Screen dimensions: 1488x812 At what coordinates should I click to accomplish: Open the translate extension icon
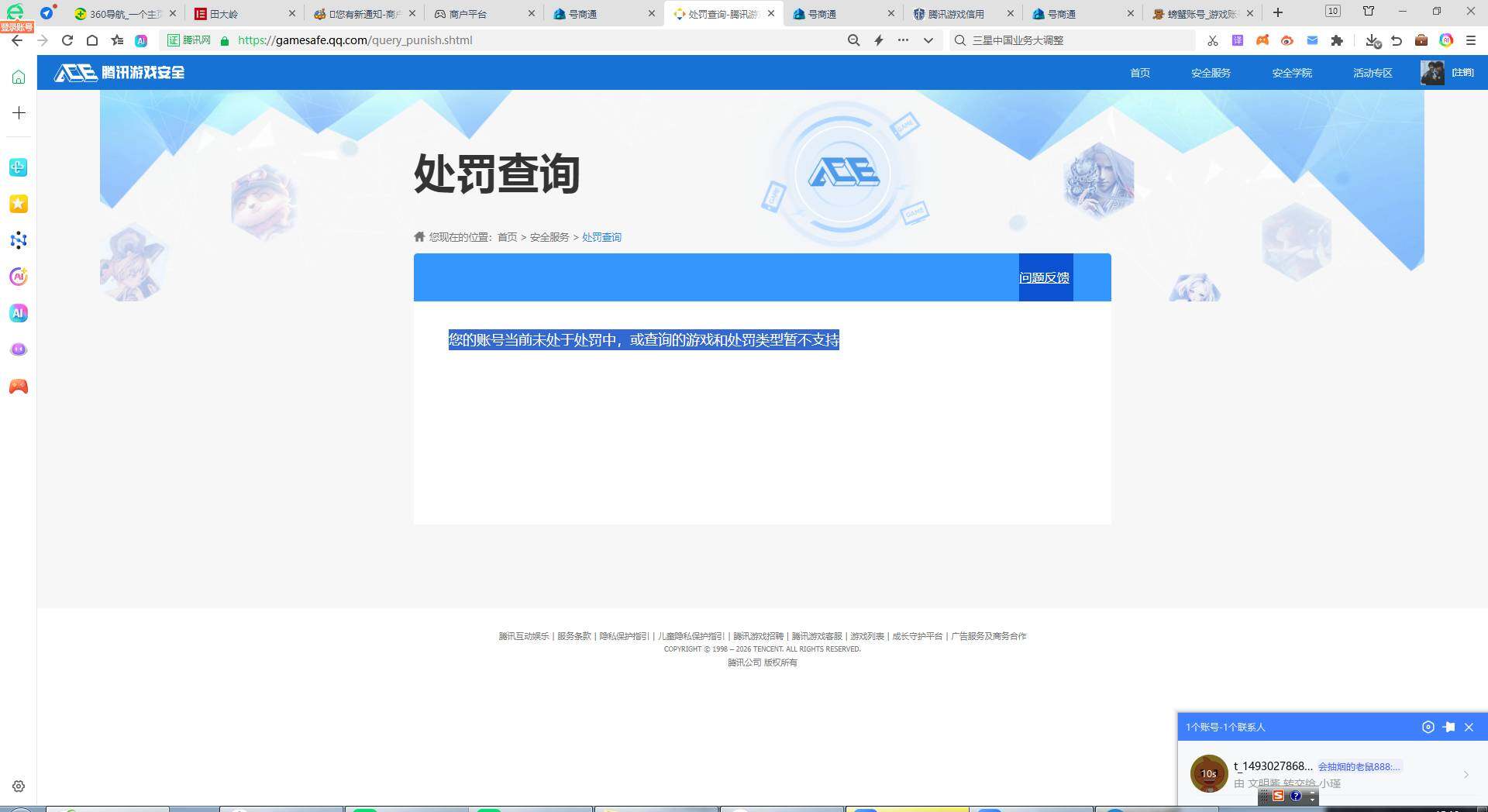coord(1238,40)
